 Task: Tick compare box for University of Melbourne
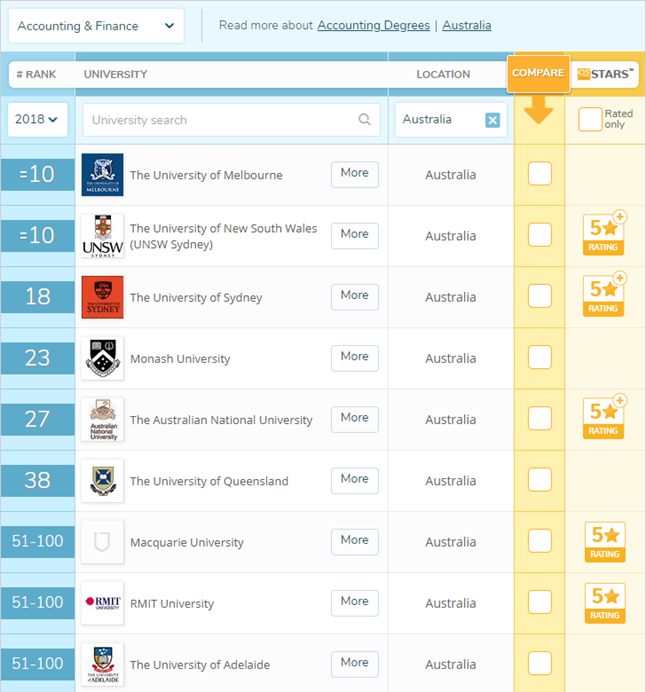pyautogui.click(x=540, y=173)
